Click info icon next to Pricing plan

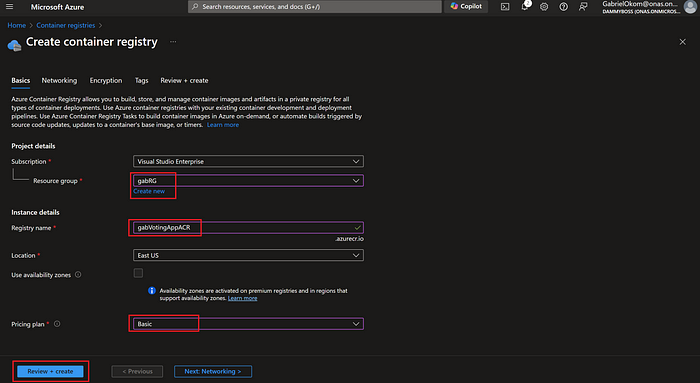57,324
